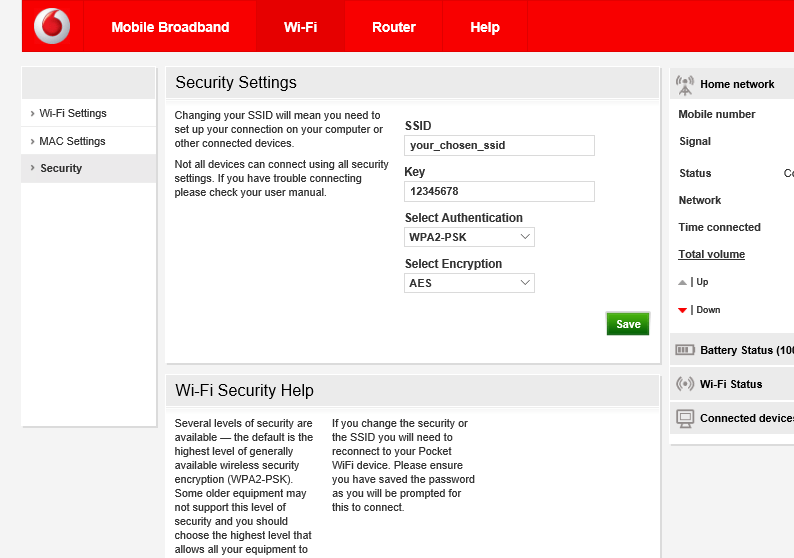The height and width of the screenshot is (558, 794).
Task: Click the red Down arrow icon
Action: click(683, 310)
